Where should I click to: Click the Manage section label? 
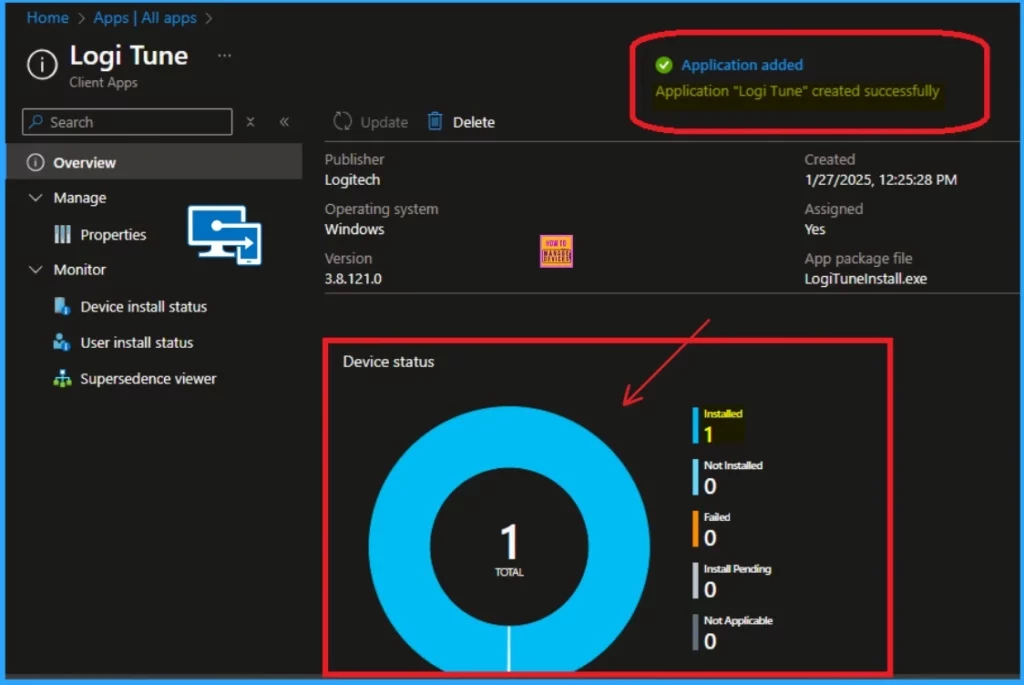80,197
